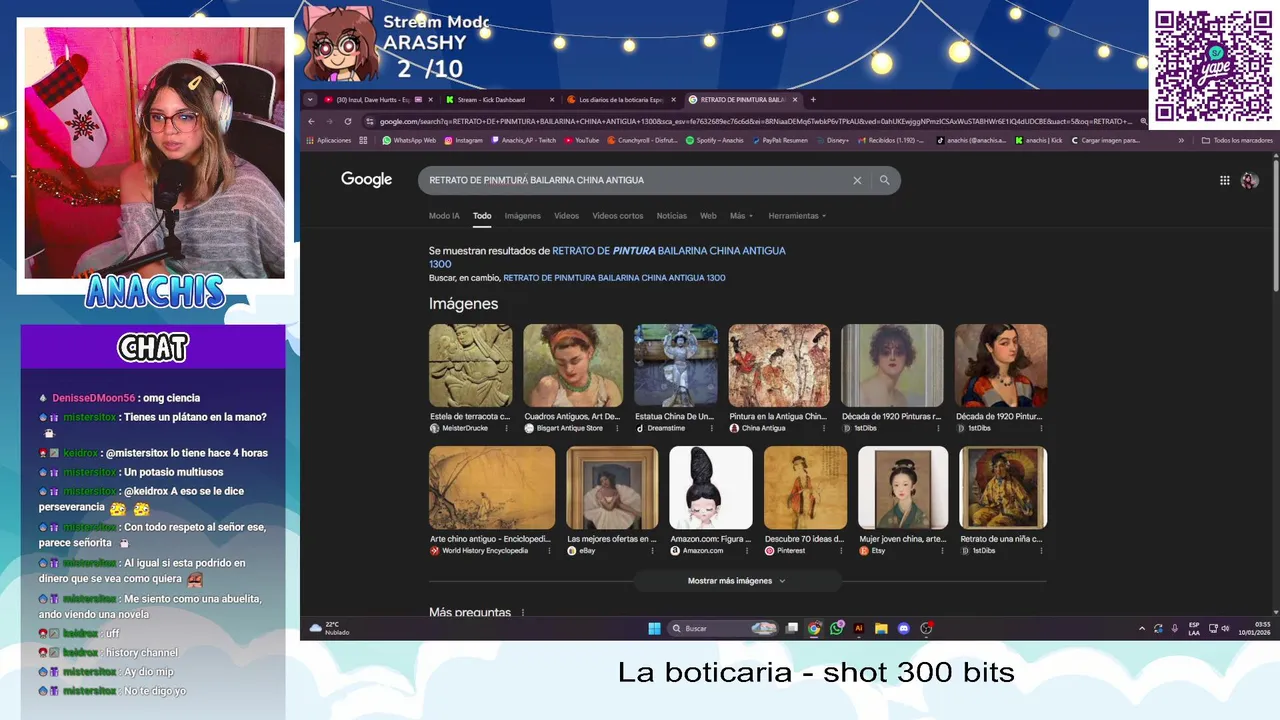
Task: Open Mujer joven china, arte... thumbnail
Action: (903, 488)
